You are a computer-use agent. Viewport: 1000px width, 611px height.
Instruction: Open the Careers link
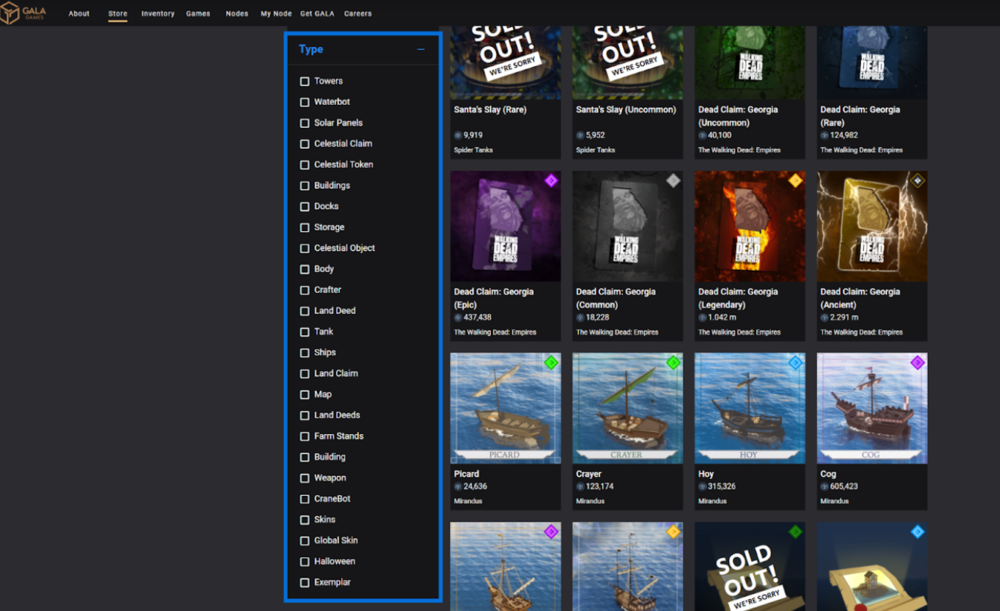[x=358, y=13]
